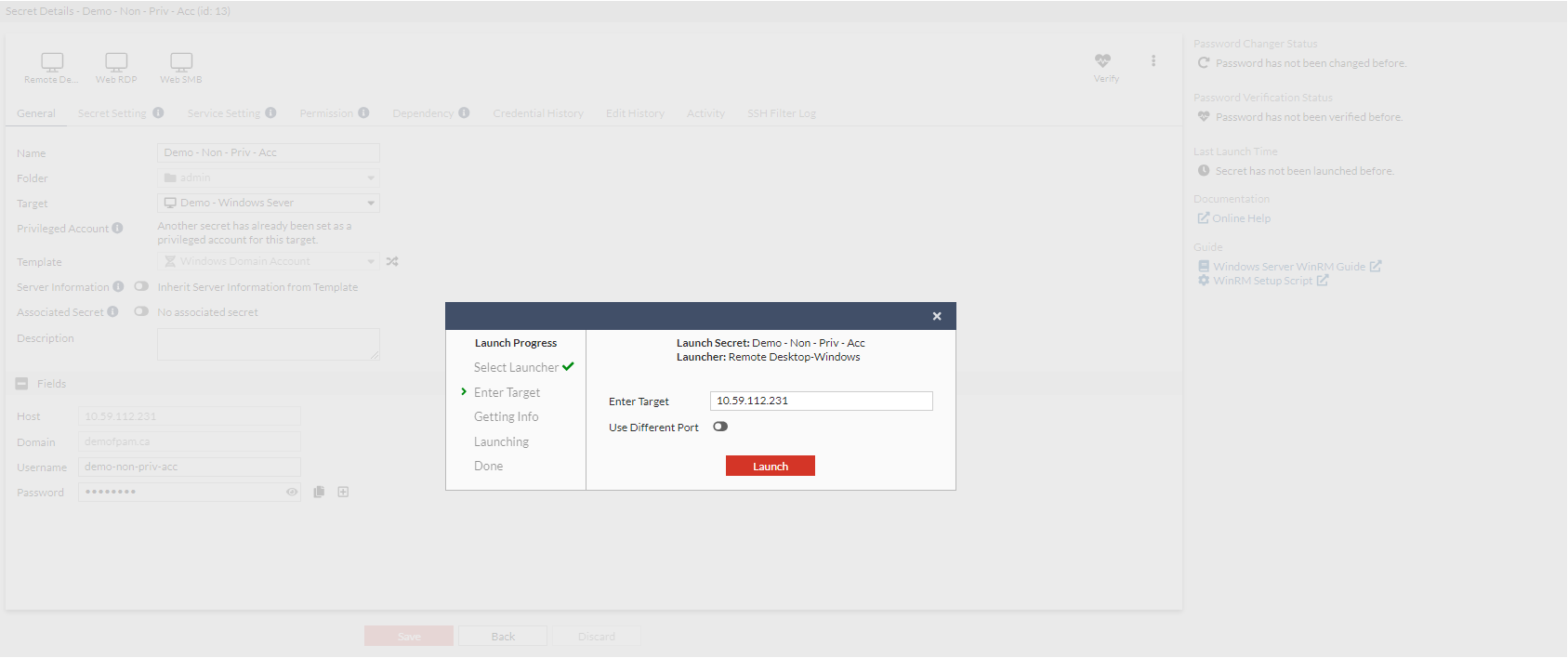Open the Folder dropdown showing admin
The height and width of the screenshot is (658, 1568).
click(x=269, y=178)
